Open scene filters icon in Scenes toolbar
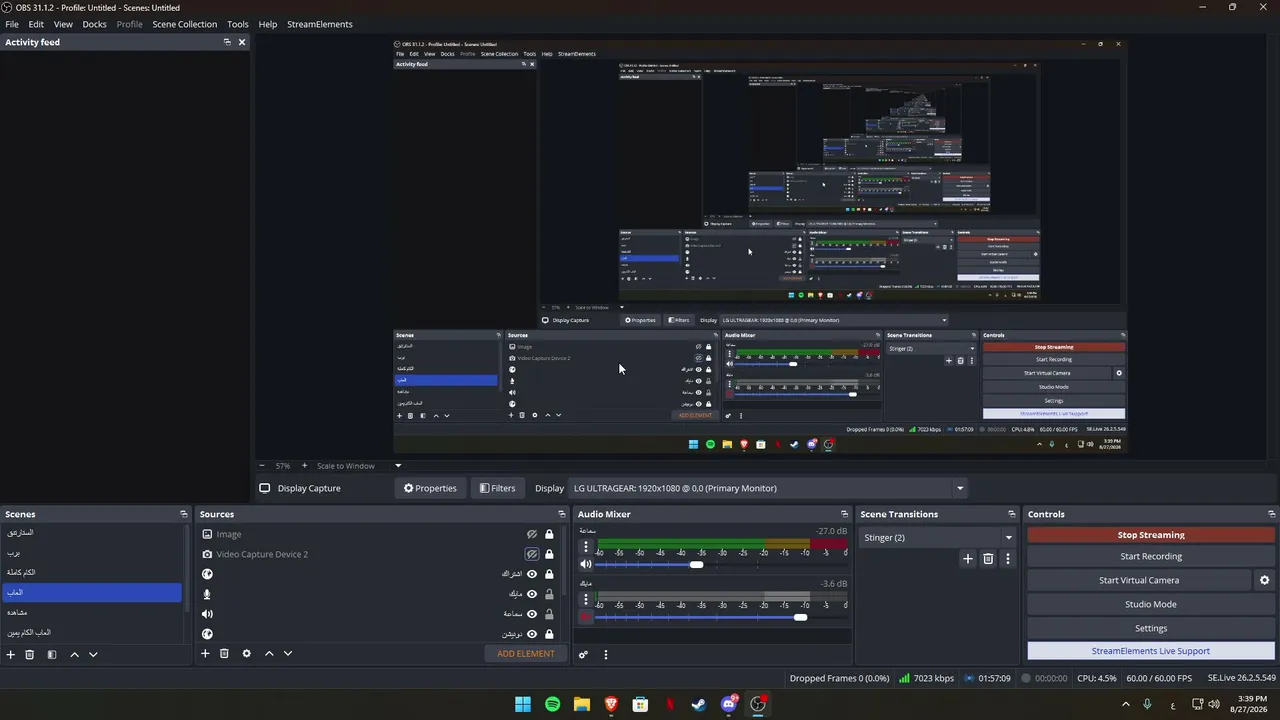 (x=52, y=654)
